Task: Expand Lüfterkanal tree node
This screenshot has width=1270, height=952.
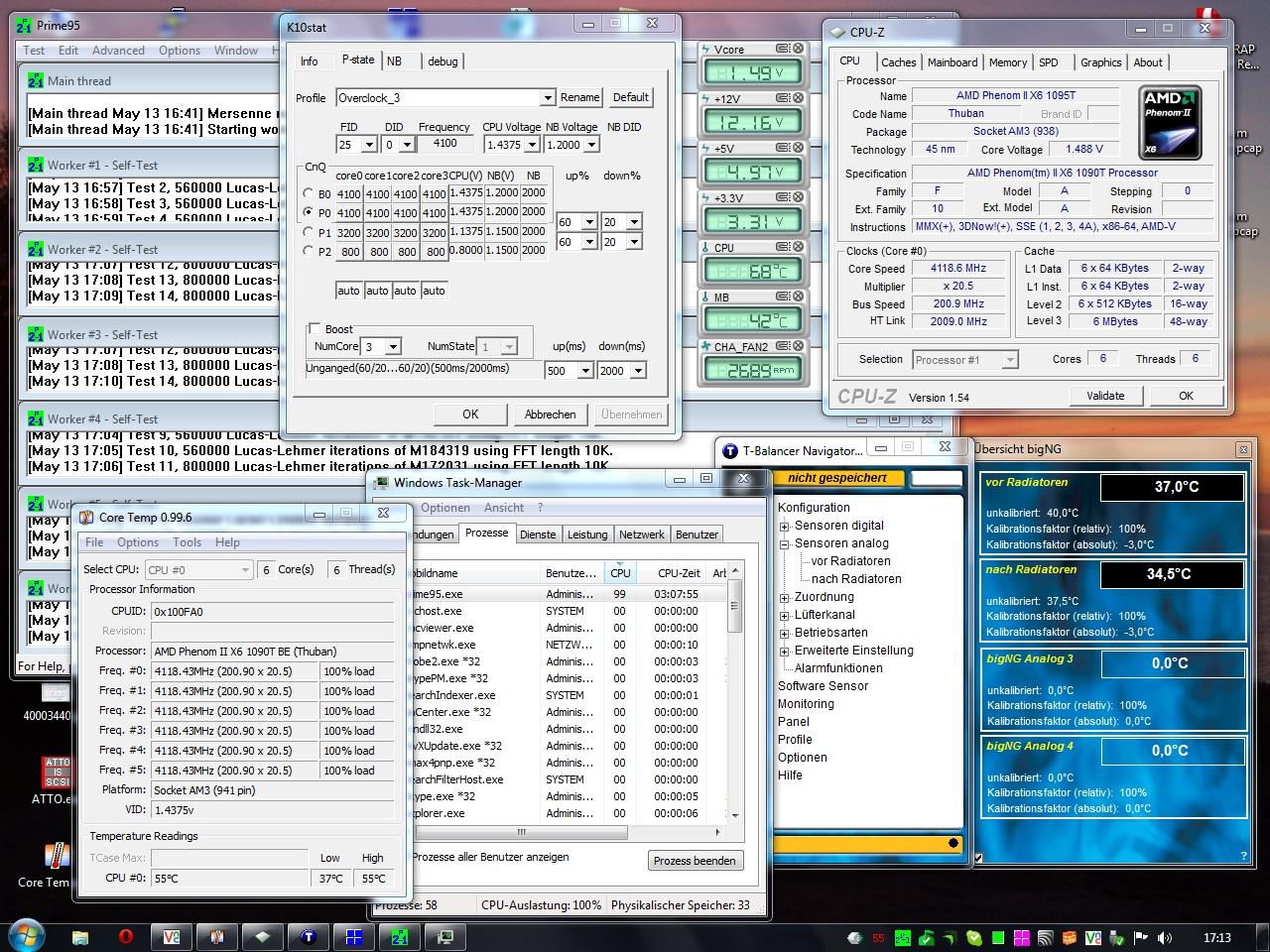Action: click(785, 615)
